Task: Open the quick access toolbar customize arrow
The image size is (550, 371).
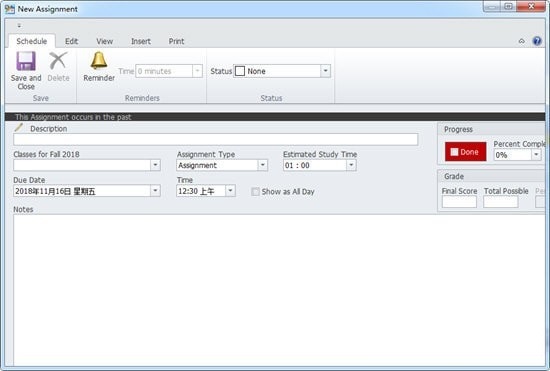Action: pos(19,25)
